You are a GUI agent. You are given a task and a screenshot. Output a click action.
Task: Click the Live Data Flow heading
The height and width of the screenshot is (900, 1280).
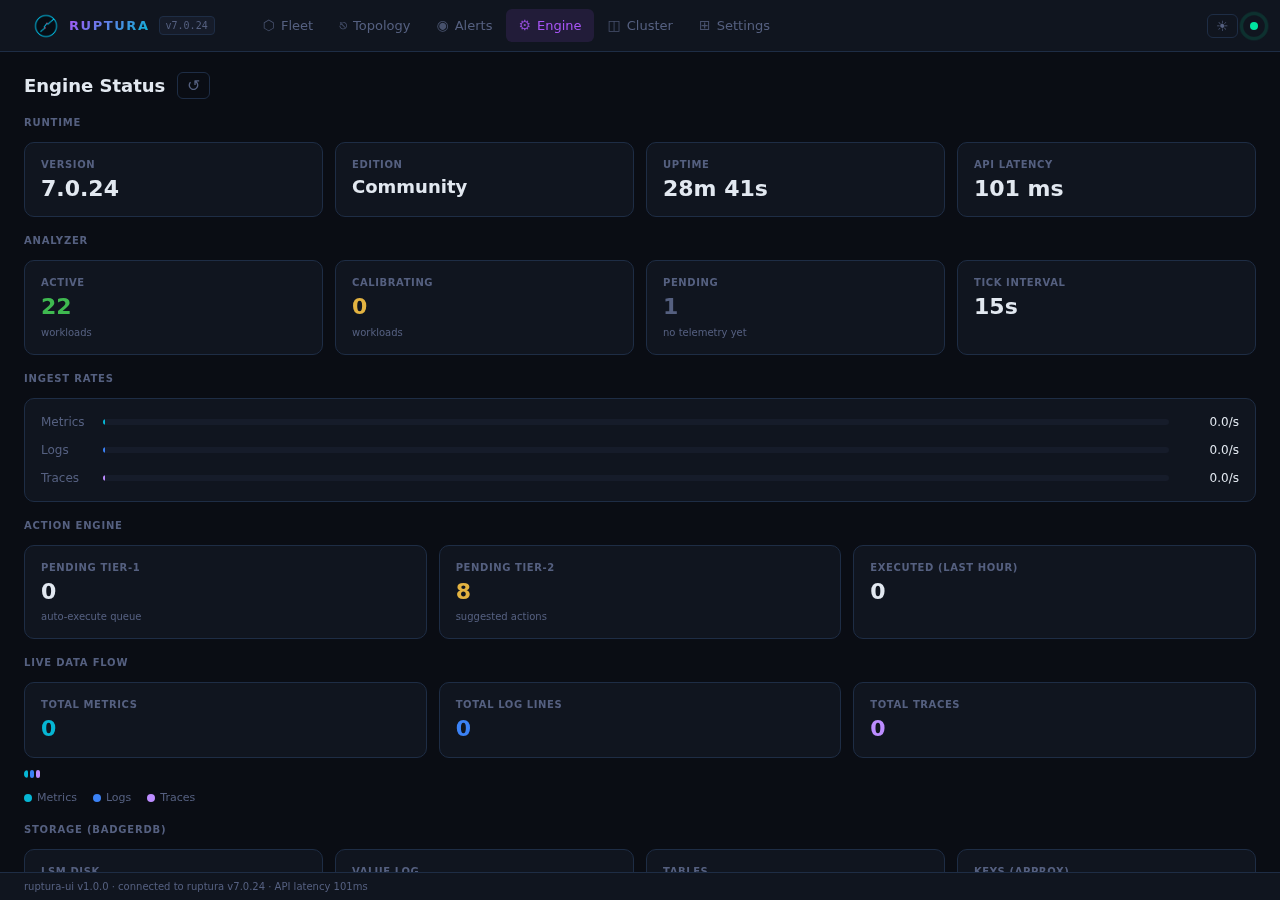point(76,663)
